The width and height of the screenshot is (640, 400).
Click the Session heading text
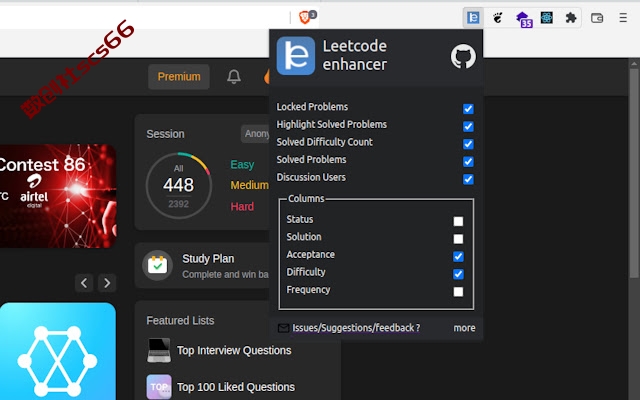(x=165, y=134)
